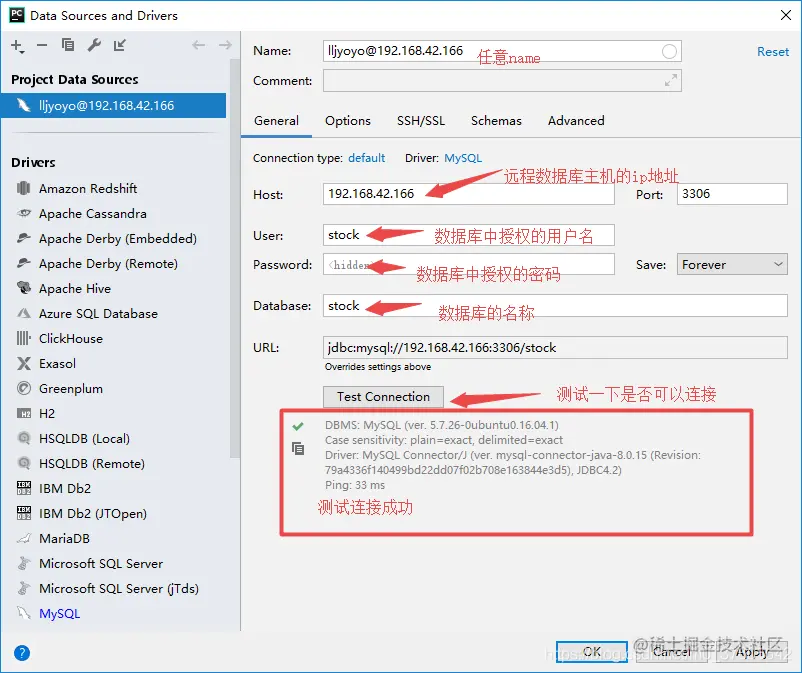The height and width of the screenshot is (673, 802).
Task: Select Apache Cassandra driver
Action: coord(93,213)
